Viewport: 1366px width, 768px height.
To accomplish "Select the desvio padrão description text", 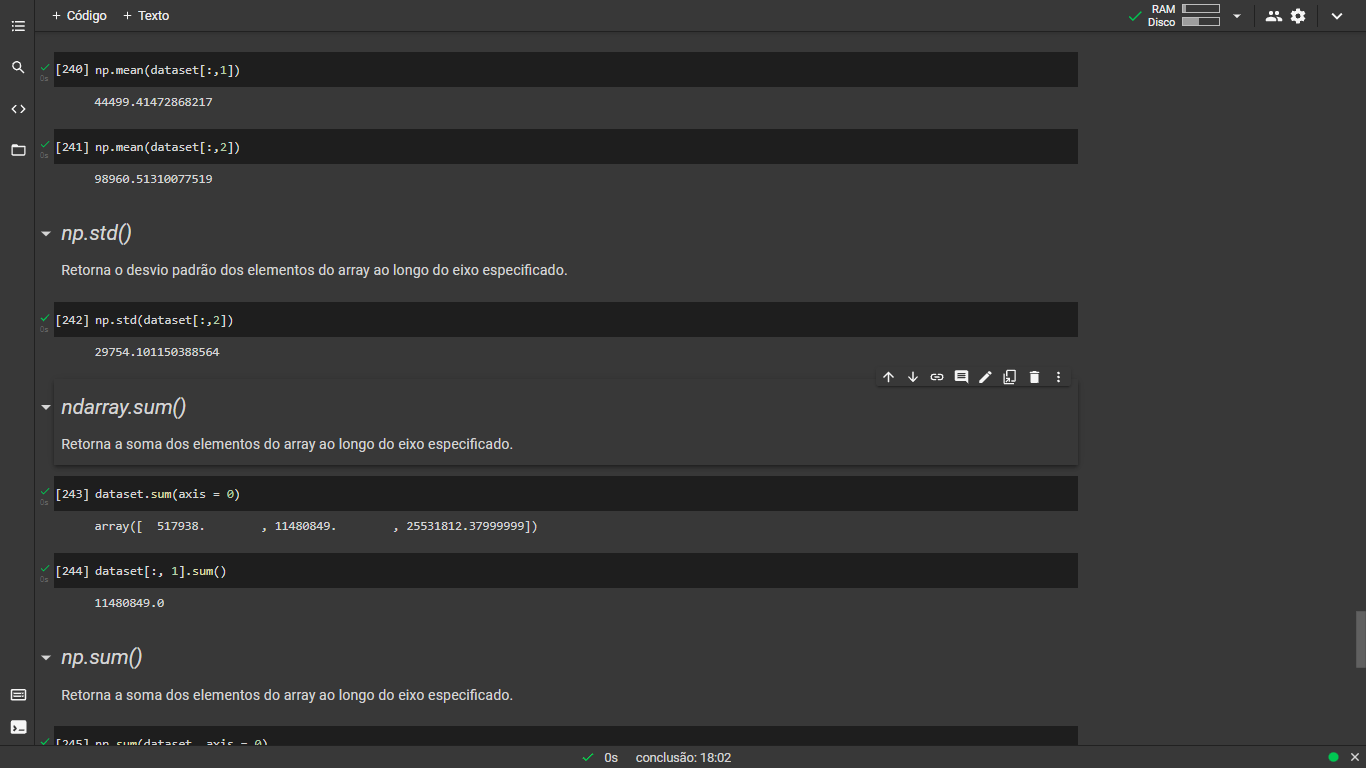I will pos(314,270).
